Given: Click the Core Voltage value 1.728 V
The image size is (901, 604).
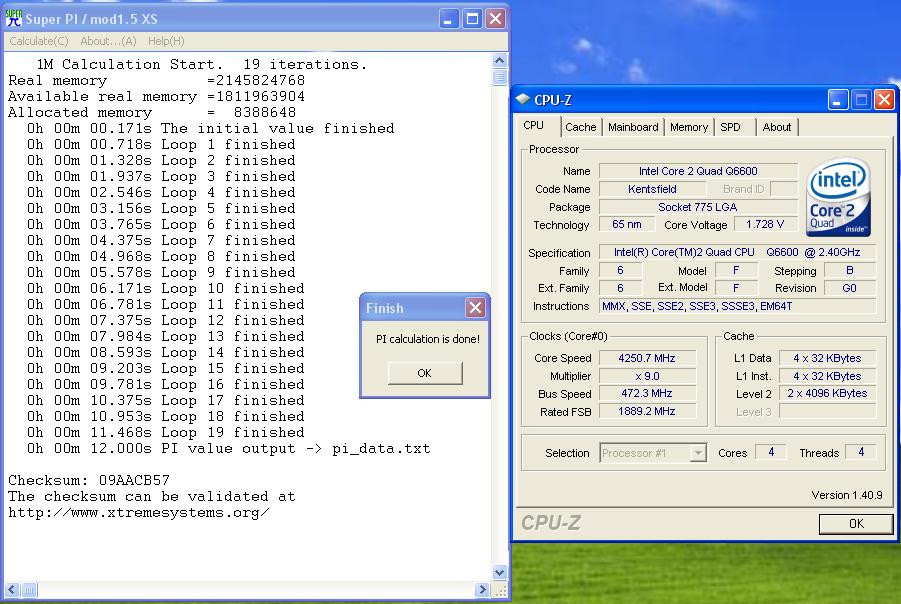Looking at the screenshot, I should click(x=765, y=225).
